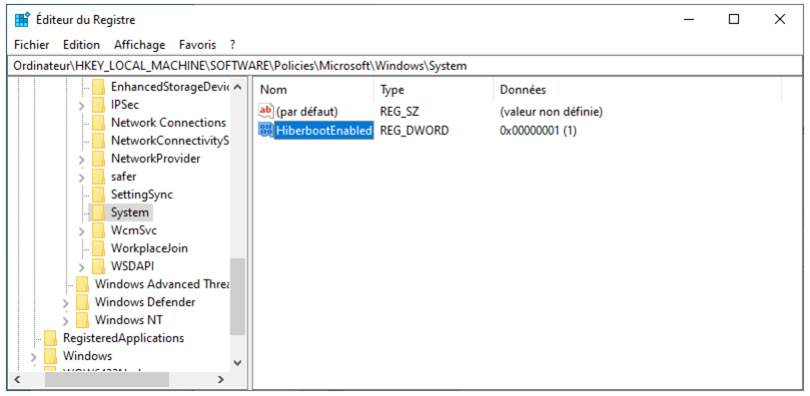Screen dimensions: 810x396
Task: Select the System folder icon
Action: [x=99, y=212]
